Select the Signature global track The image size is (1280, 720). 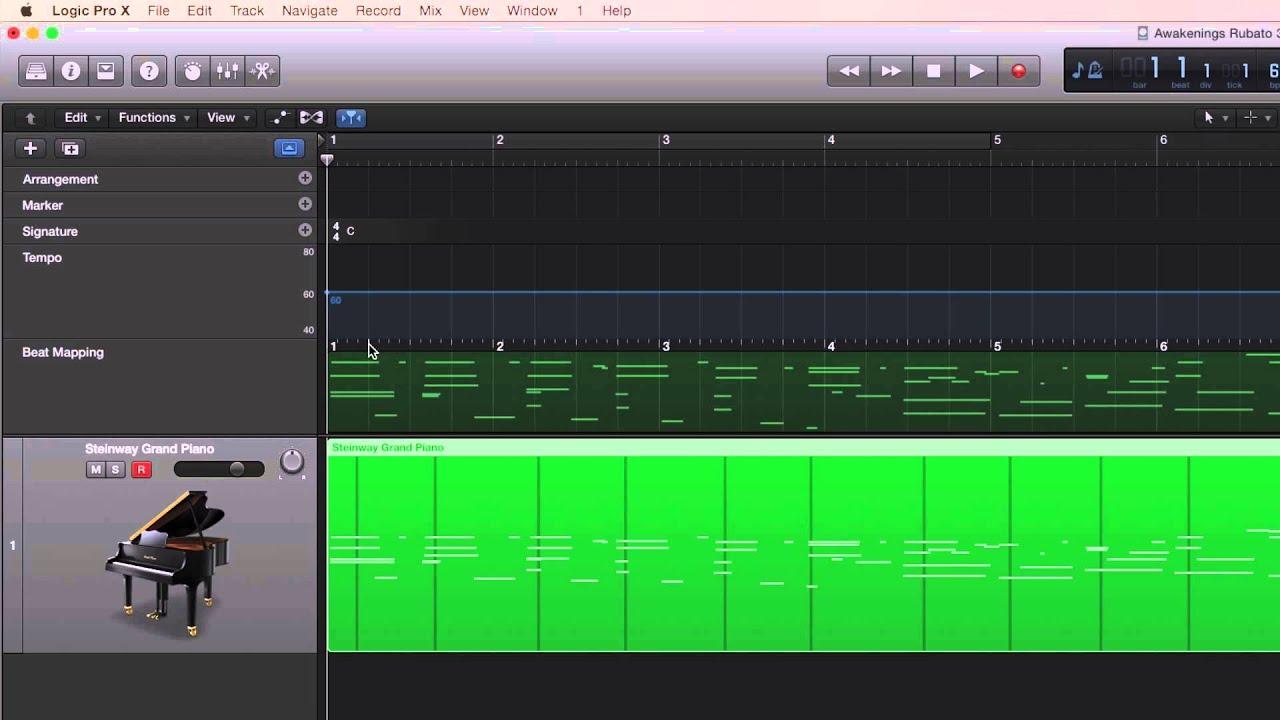[x=50, y=231]
